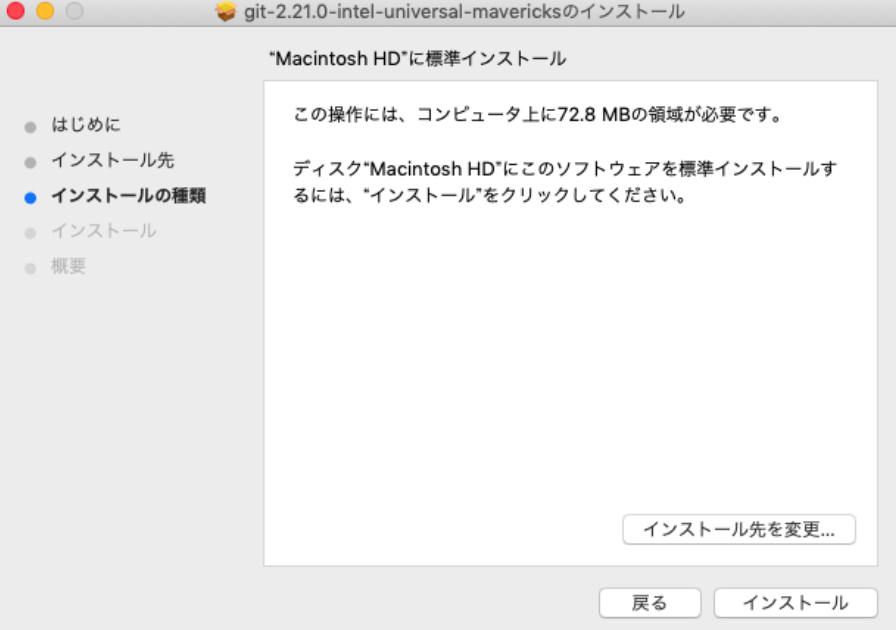Click the heading "Macintosh HD"に標準インストール

[418, 58]
